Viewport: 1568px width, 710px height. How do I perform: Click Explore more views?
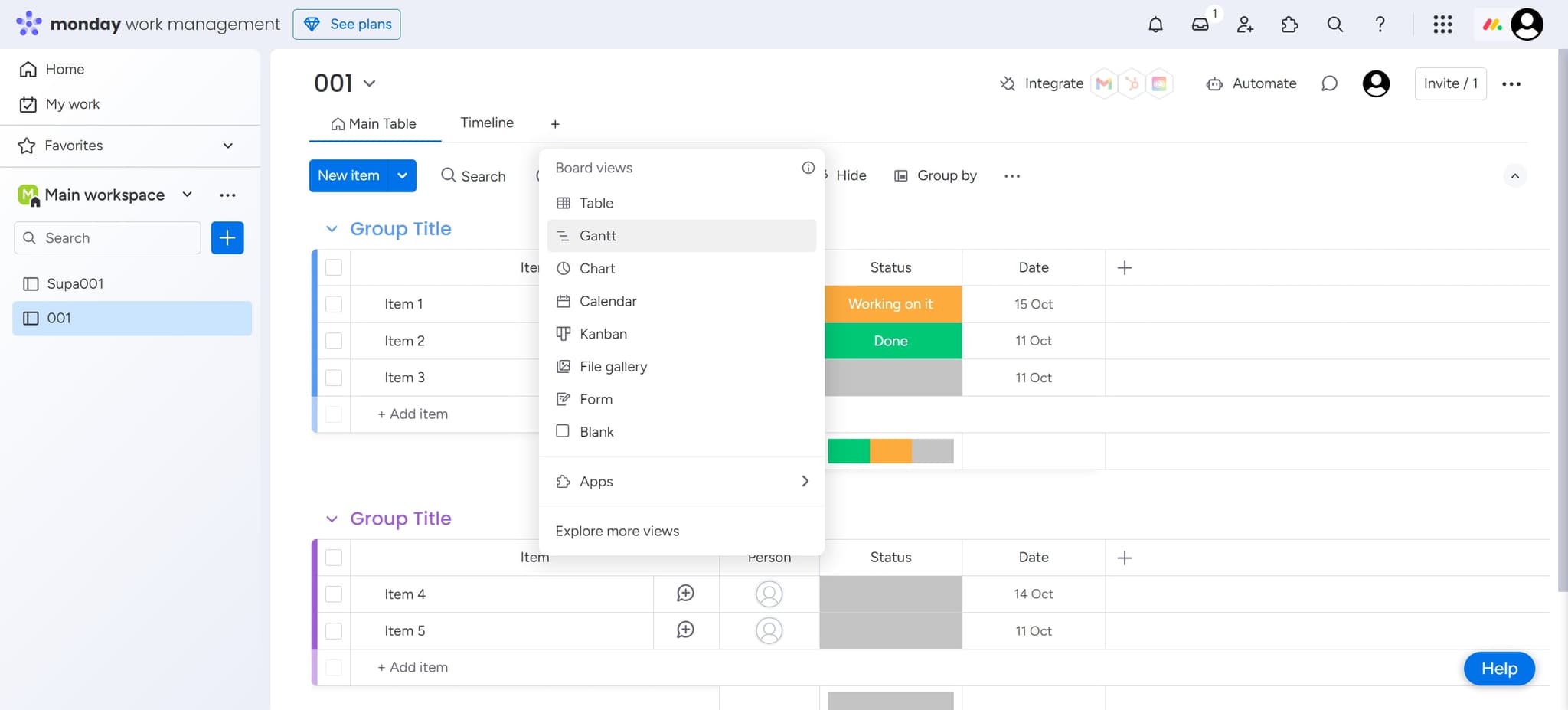617,530
